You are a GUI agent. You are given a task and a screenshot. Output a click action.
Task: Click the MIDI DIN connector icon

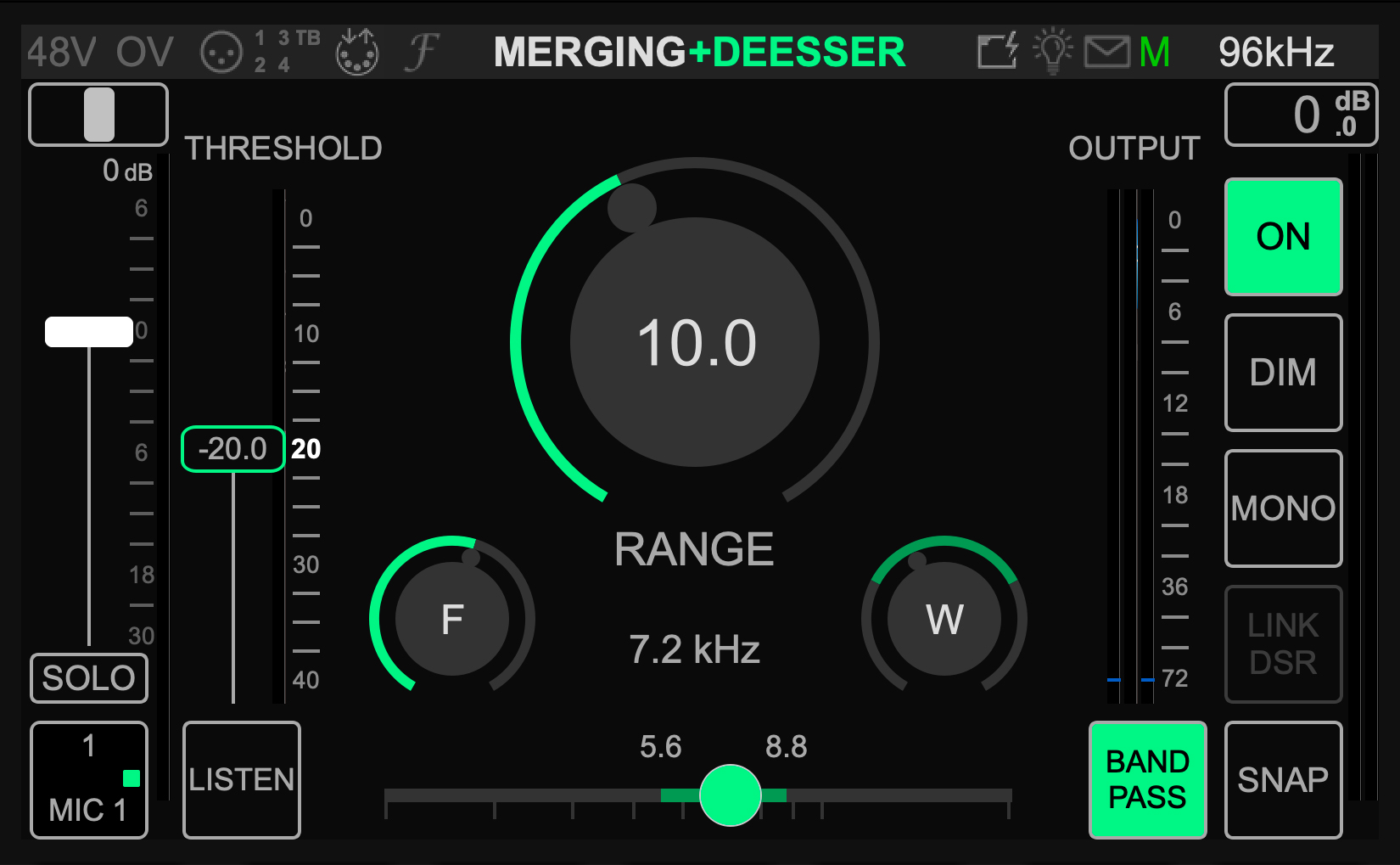[357, 53]
